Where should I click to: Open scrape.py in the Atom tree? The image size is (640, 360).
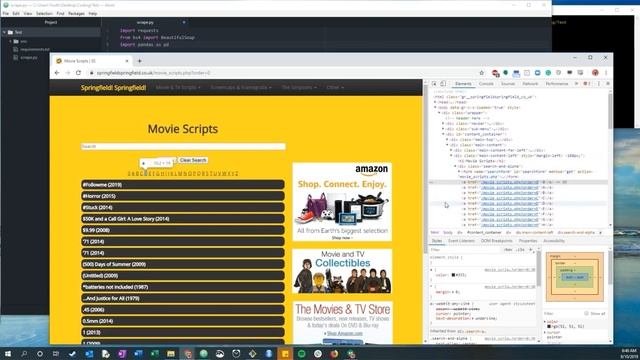29,58
